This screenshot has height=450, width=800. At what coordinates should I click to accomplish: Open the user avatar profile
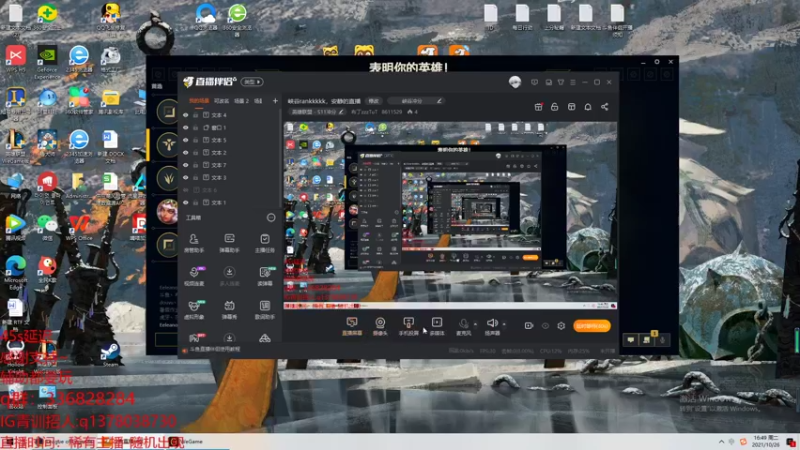[x=515, y=82]
